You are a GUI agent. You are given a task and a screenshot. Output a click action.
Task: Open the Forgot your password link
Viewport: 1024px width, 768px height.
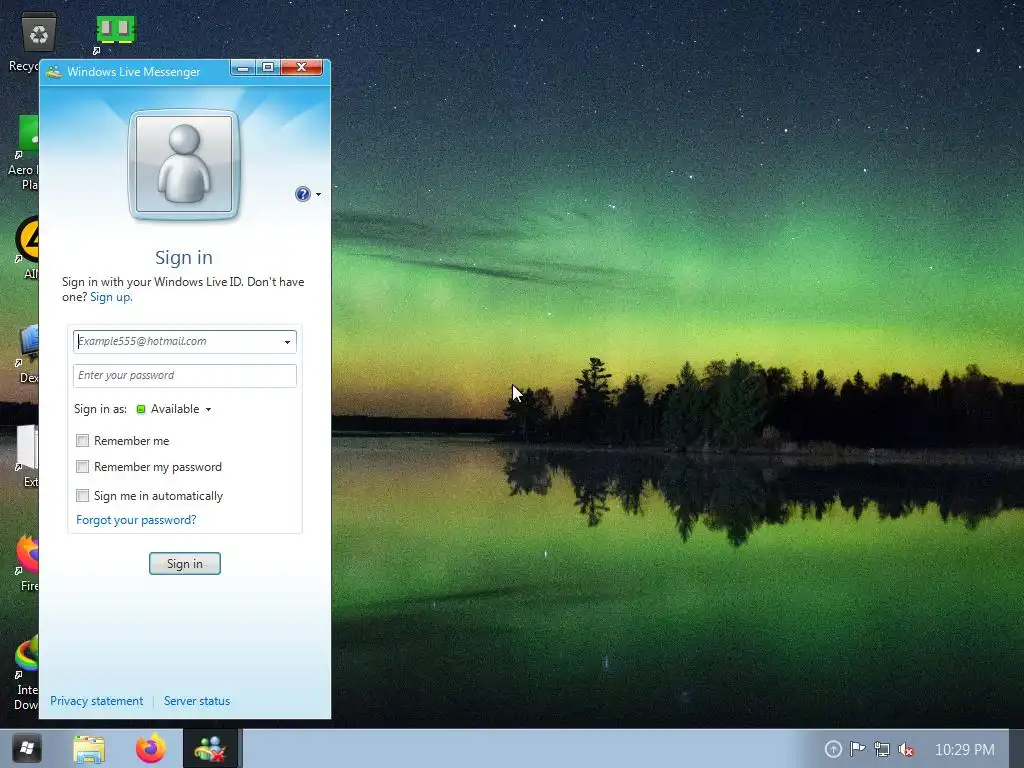coord(136,520)
